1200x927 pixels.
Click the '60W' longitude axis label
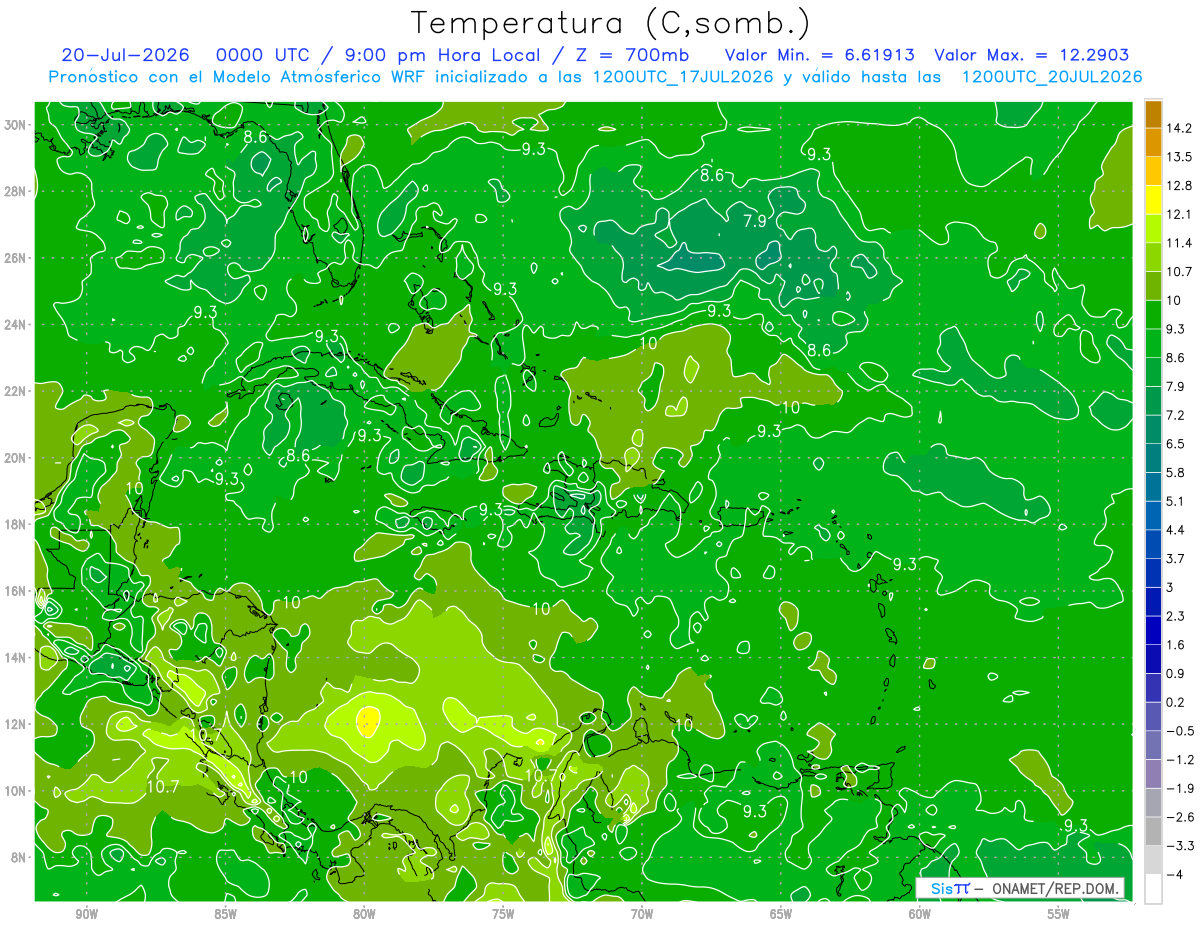920,914
